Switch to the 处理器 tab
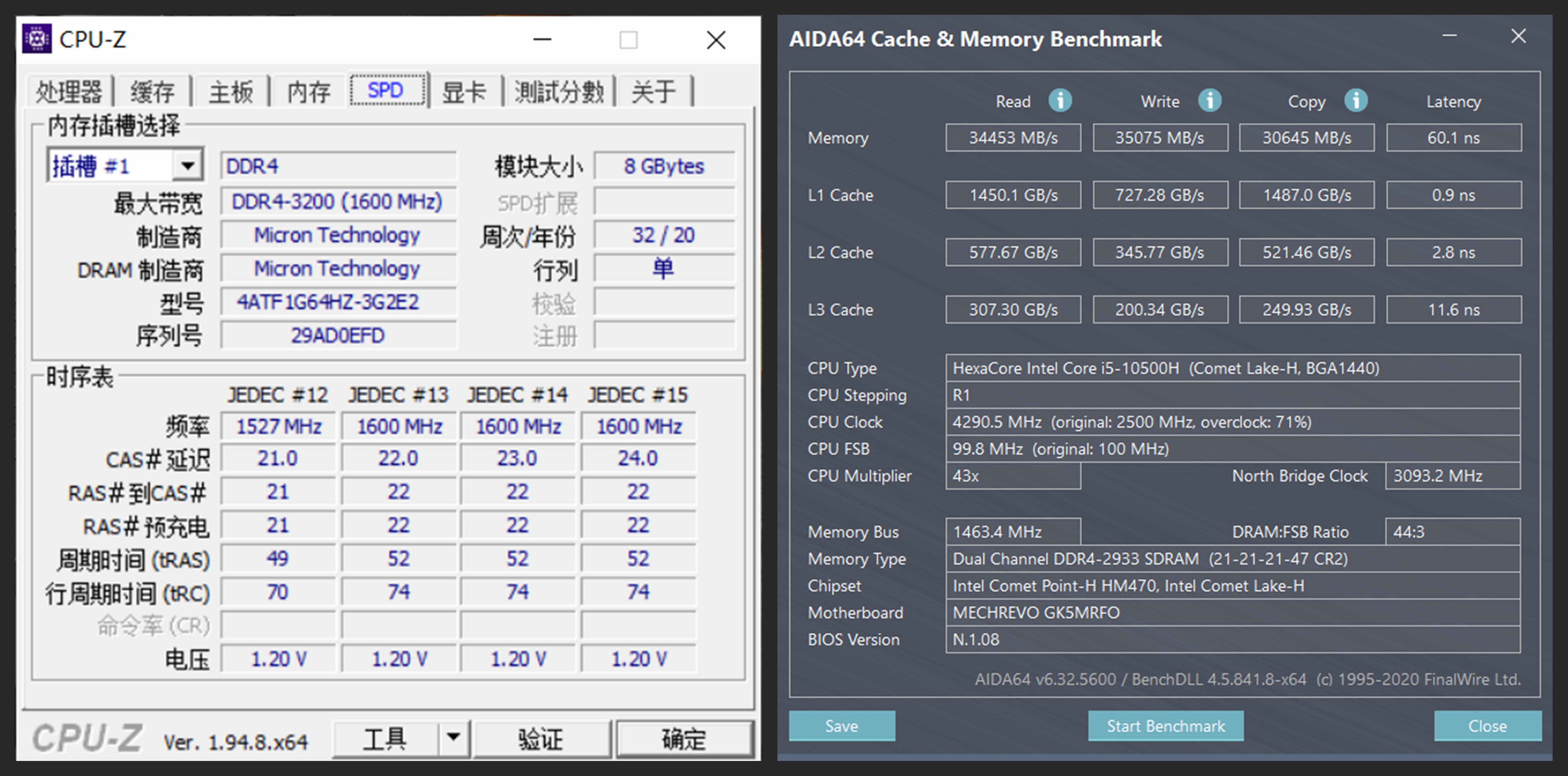Screen dimensions: 1568x776 coord(69,92)
